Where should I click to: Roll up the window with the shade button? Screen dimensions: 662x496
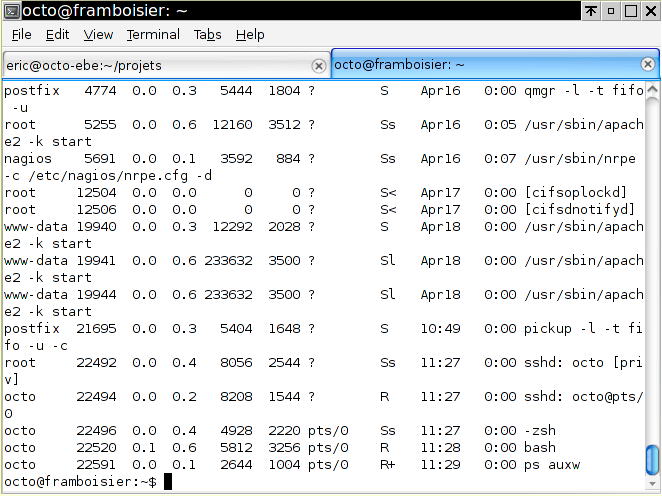click(x=591, y=11)
